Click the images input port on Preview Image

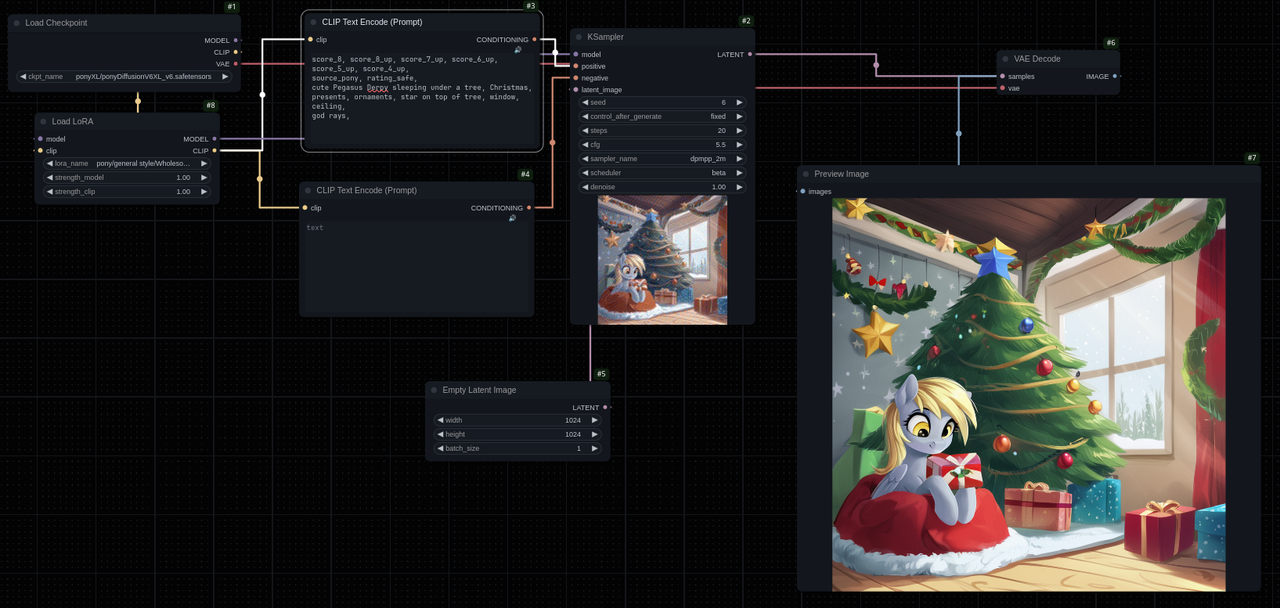(x=803, y=191)
